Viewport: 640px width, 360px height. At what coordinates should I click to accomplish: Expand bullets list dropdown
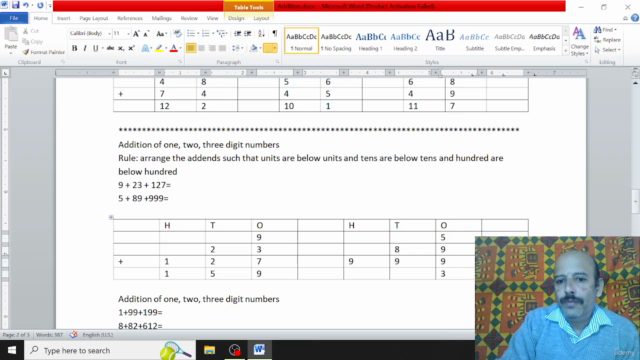coord(198,33)
